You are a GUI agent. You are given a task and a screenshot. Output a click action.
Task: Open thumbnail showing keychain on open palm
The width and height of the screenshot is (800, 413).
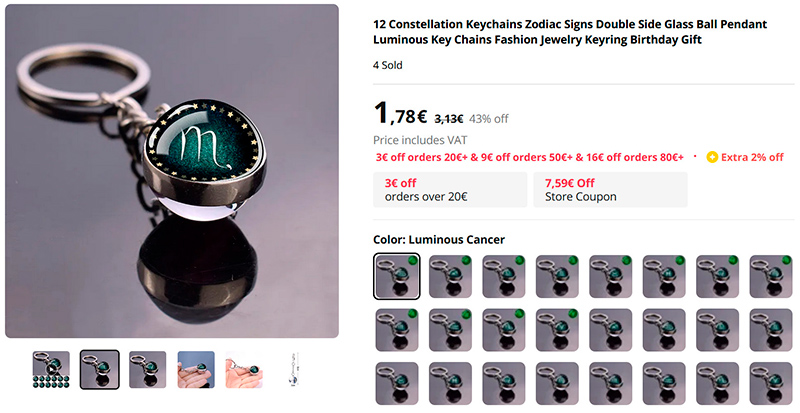tap(244, 370)
